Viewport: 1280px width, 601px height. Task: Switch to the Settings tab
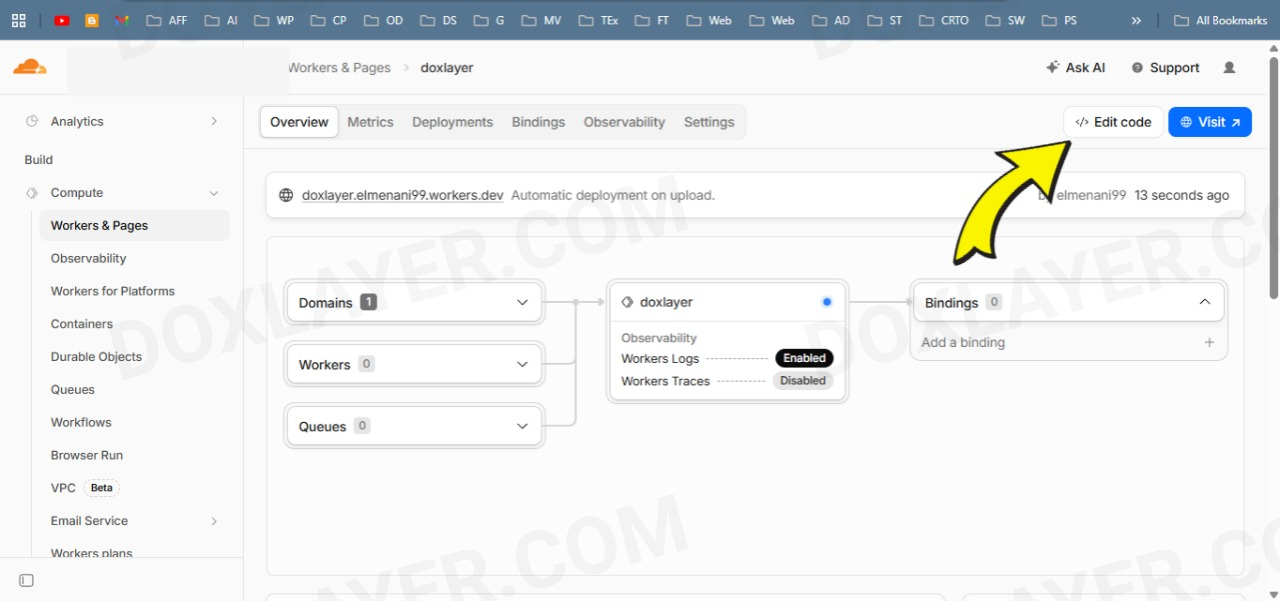coord(709,122)
